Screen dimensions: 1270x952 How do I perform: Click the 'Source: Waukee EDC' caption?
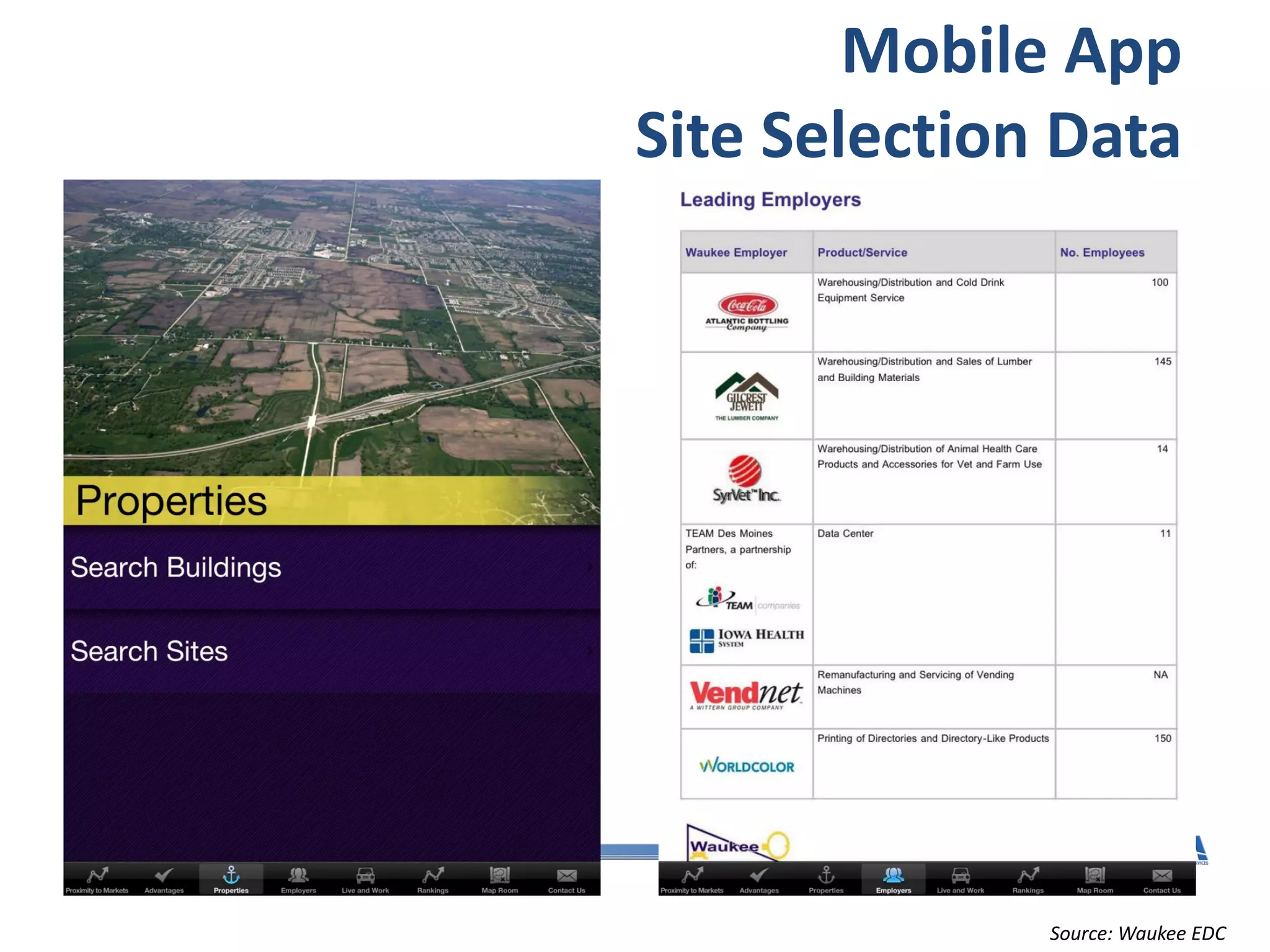point(1137,933)
